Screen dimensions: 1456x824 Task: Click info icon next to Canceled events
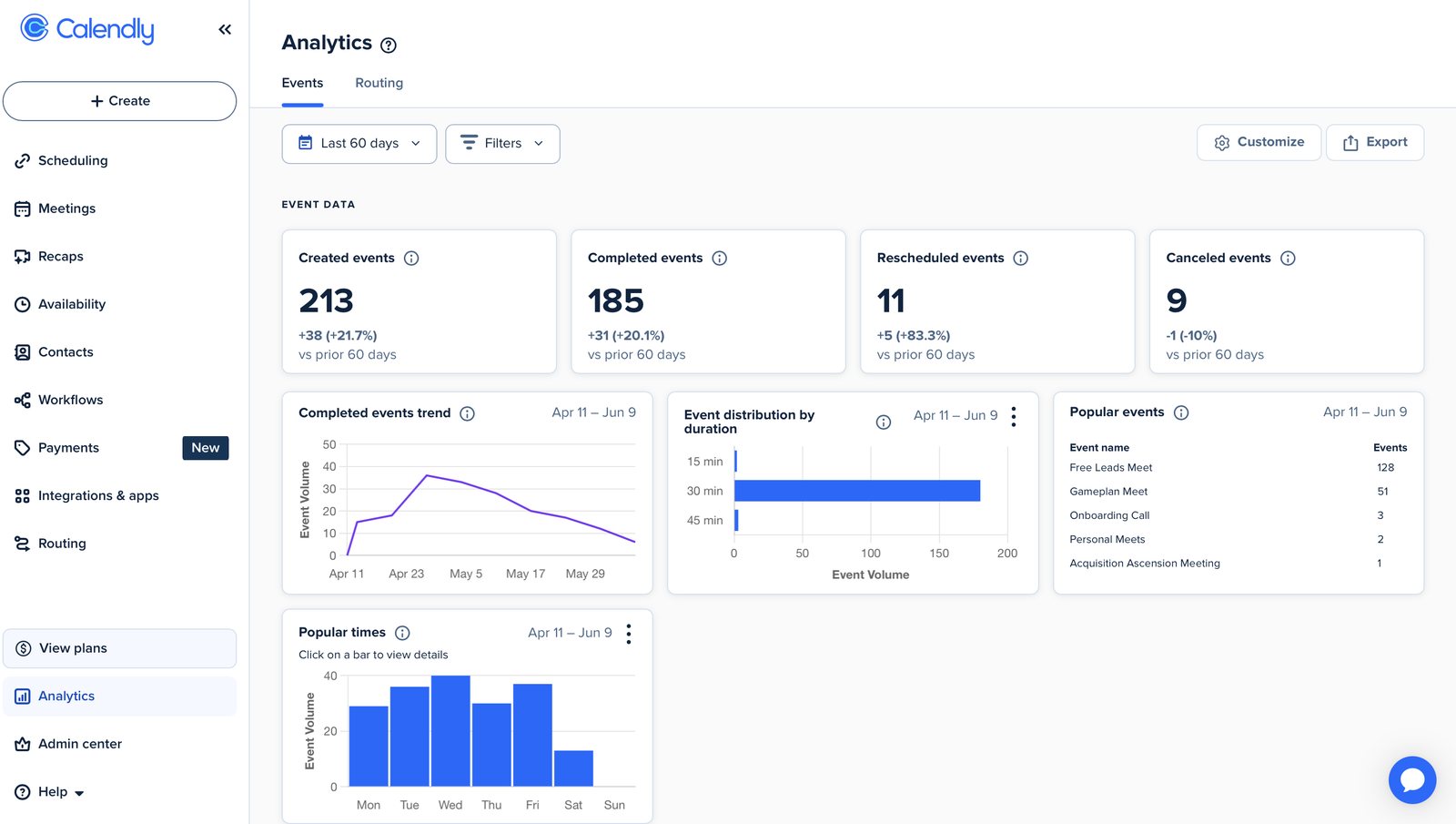pos(1288,259)
